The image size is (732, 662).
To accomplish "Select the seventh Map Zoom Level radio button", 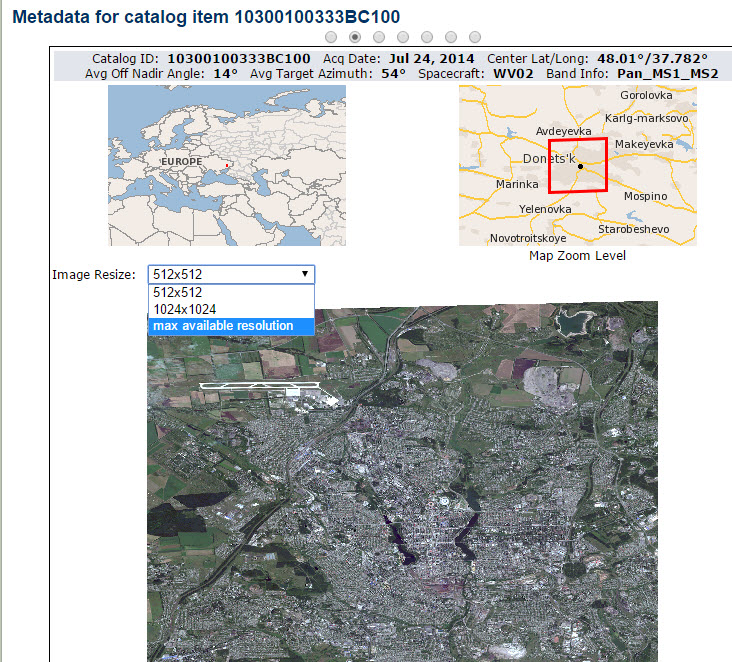I will click(x=475, y=37).
